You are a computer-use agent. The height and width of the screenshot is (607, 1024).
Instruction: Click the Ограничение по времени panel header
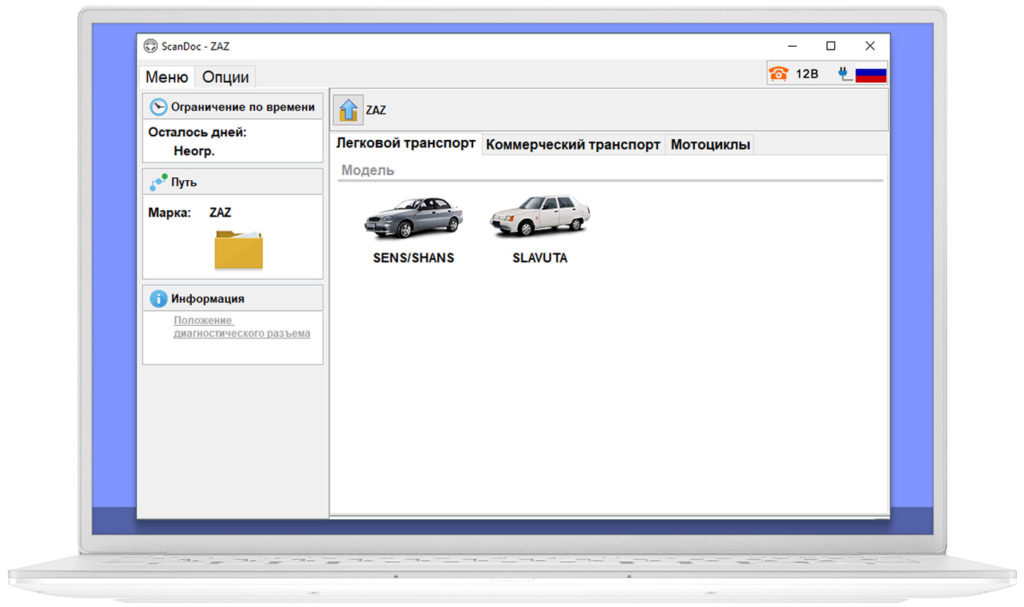pos(233,107)
